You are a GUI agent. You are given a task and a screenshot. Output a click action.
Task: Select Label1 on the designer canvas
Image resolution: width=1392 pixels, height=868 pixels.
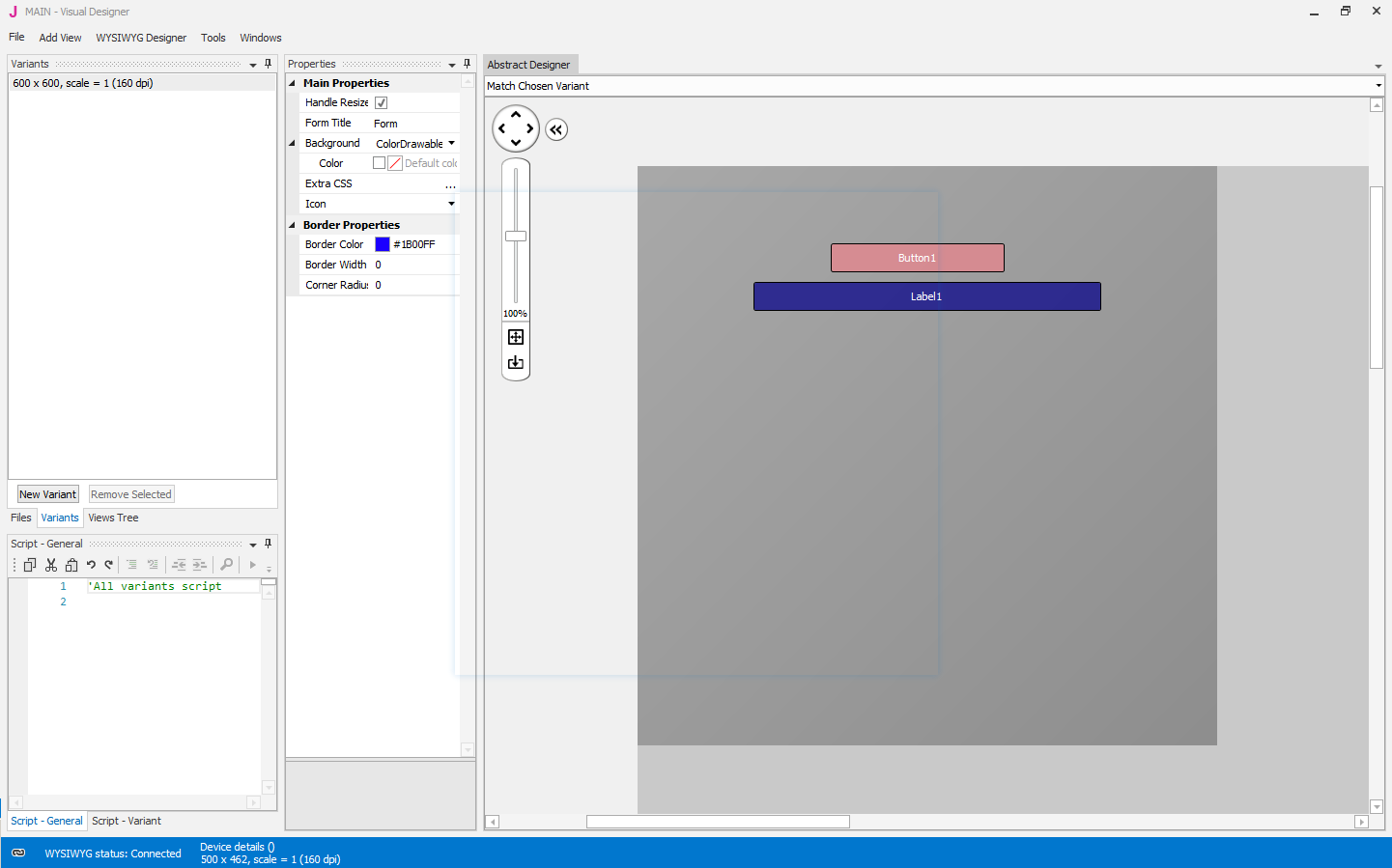click(927, 296)
